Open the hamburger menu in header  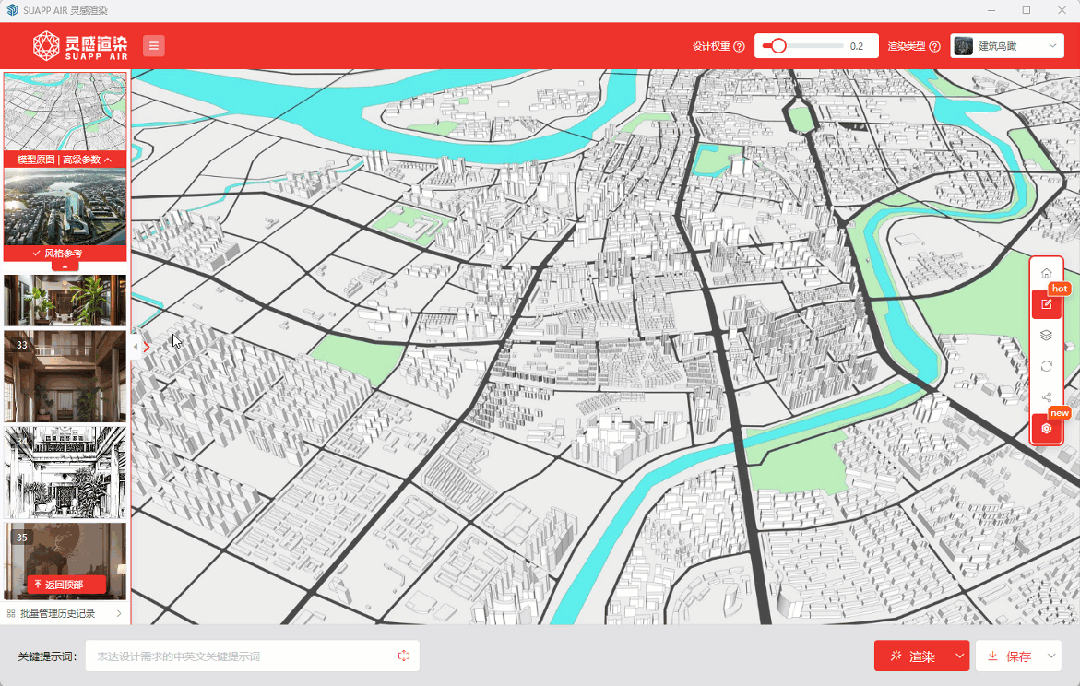point(154,46)
